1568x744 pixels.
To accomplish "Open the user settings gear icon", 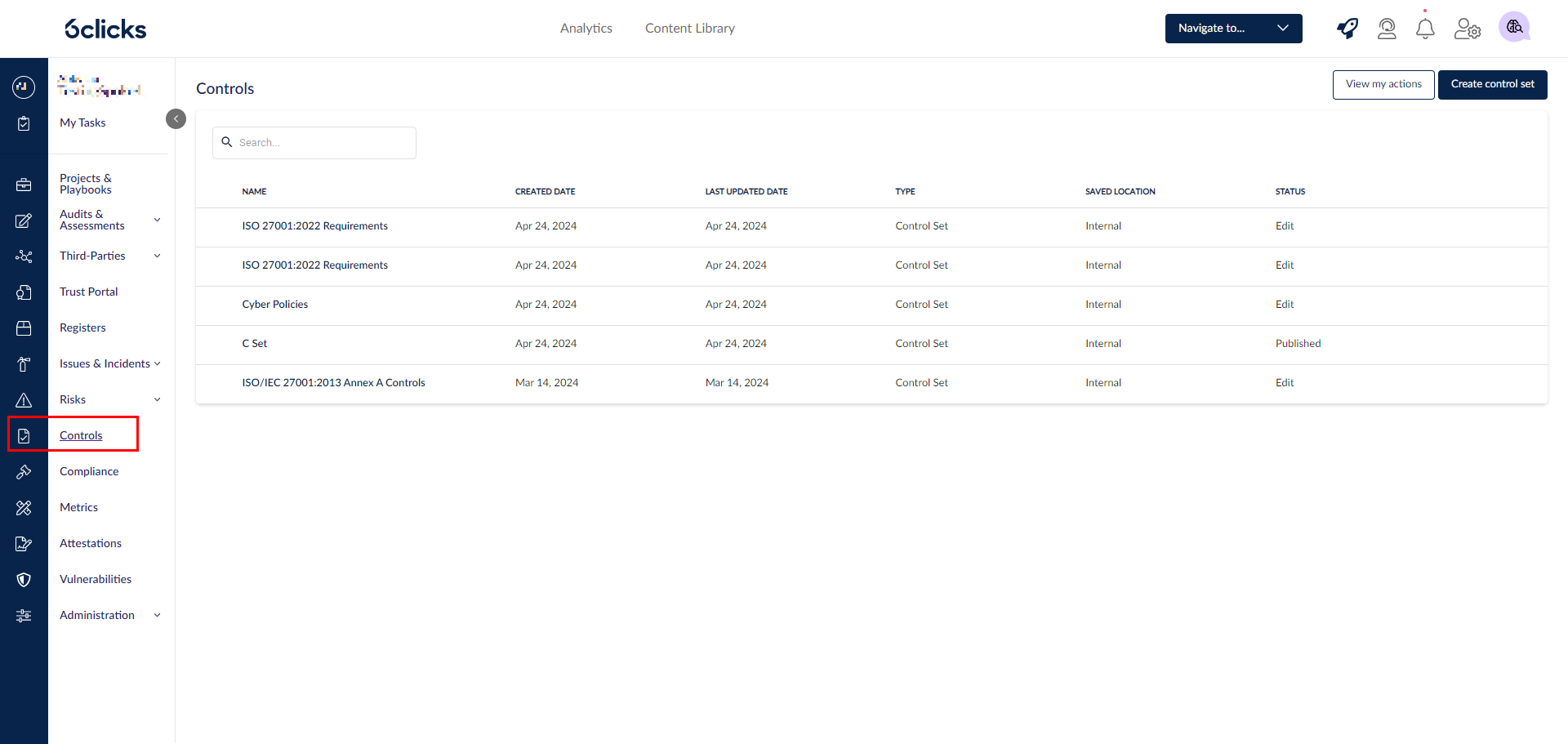I will click(1468, 29).
